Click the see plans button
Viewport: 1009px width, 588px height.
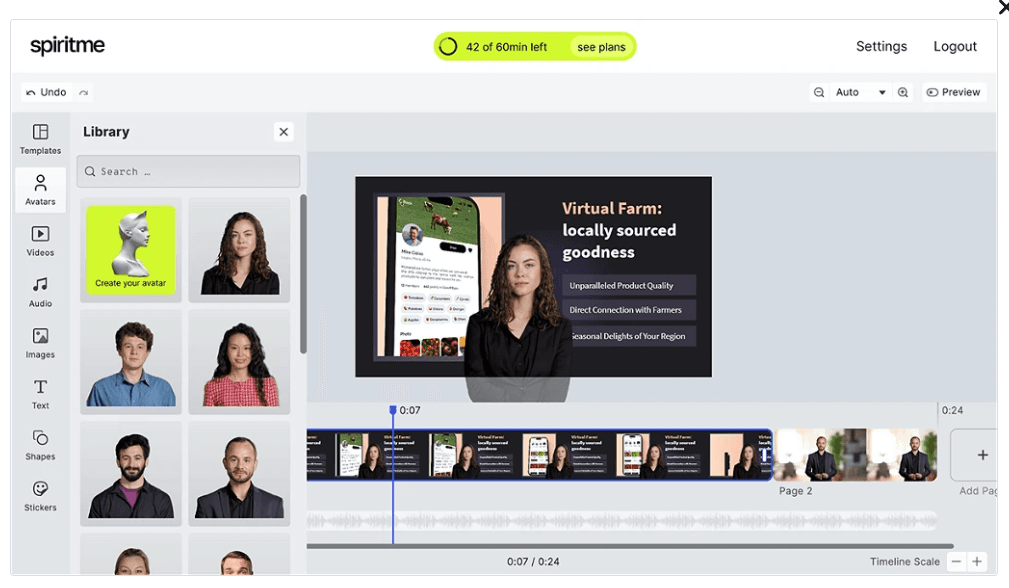(x=601, y=47)
